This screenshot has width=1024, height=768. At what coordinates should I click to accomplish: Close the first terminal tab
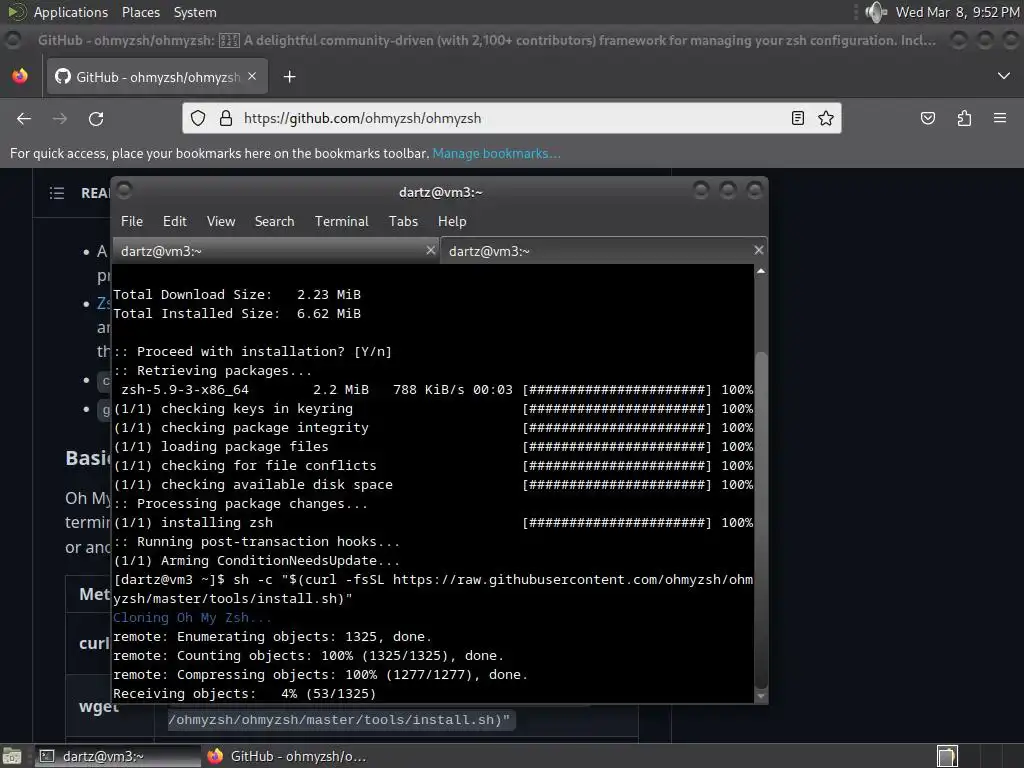pos(430,250)
